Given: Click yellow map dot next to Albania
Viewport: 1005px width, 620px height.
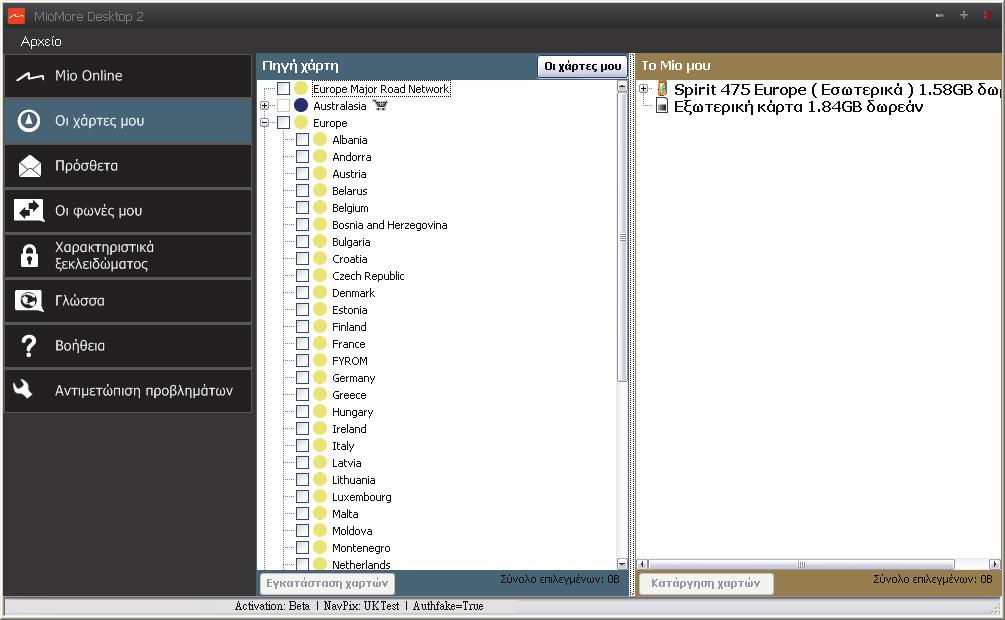Looking at the screenshot, I should (x=320, y=139).
